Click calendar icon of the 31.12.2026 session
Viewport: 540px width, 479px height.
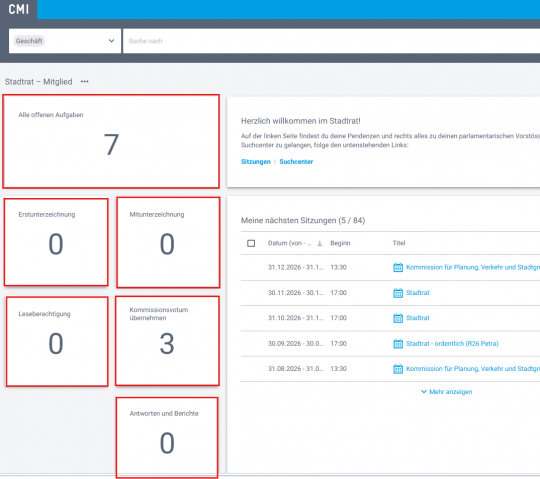[398, 268]
